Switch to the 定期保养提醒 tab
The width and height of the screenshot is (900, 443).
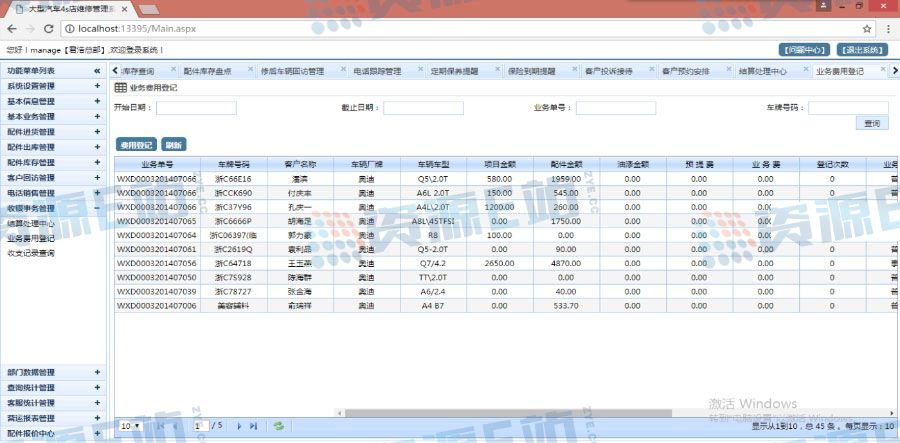455,71
